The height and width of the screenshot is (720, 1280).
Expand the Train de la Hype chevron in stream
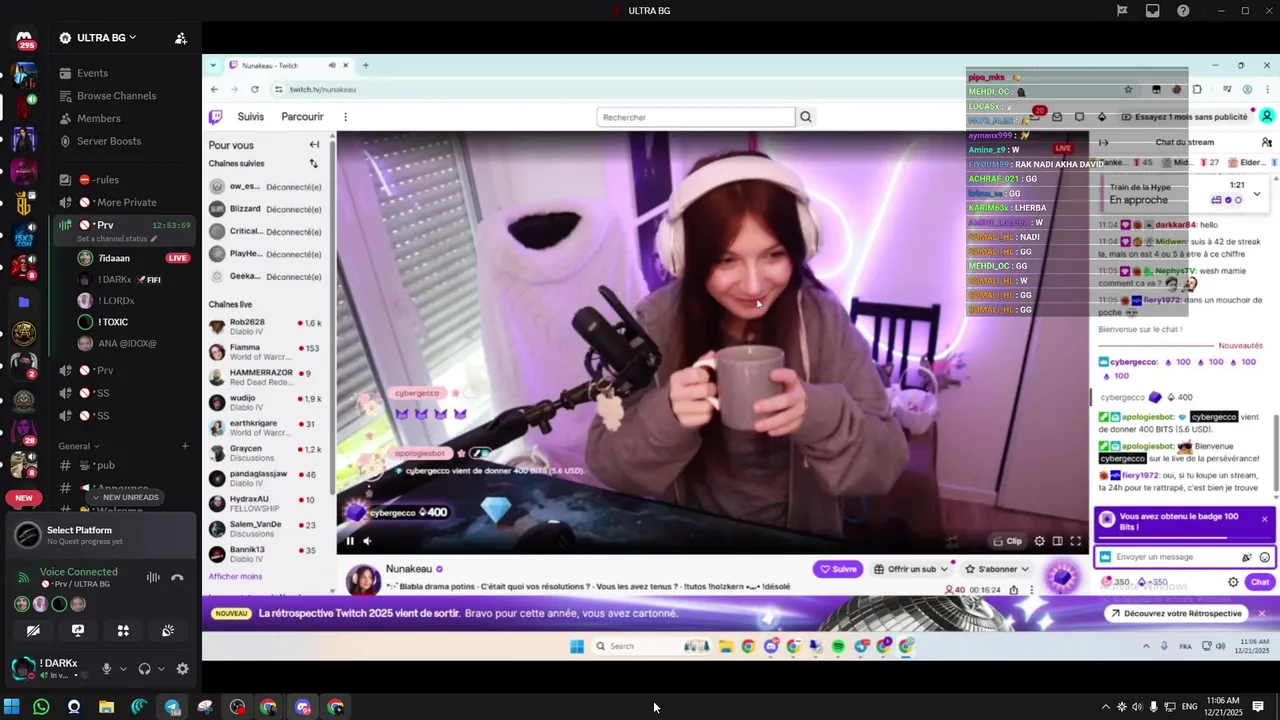(1257, 194)
